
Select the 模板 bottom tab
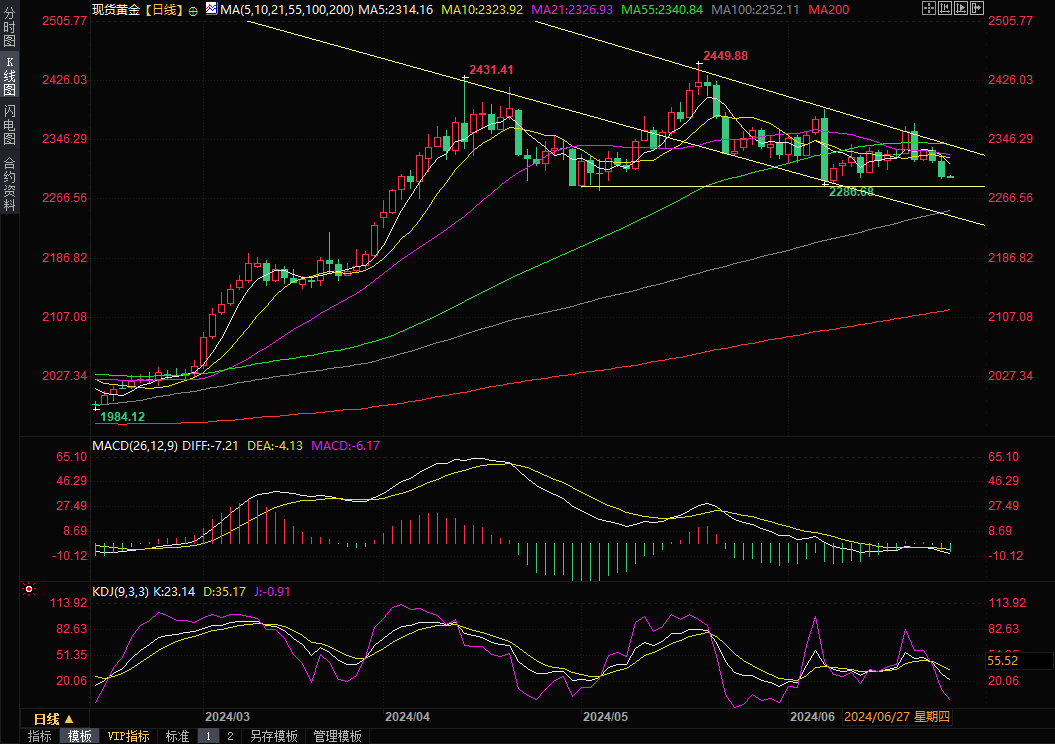coord(80,736)
